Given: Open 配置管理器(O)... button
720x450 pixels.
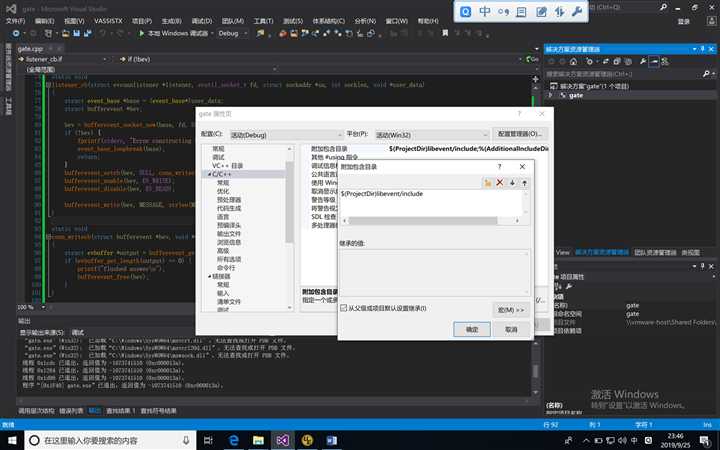Looking at the screenshot, I should 520,134.
